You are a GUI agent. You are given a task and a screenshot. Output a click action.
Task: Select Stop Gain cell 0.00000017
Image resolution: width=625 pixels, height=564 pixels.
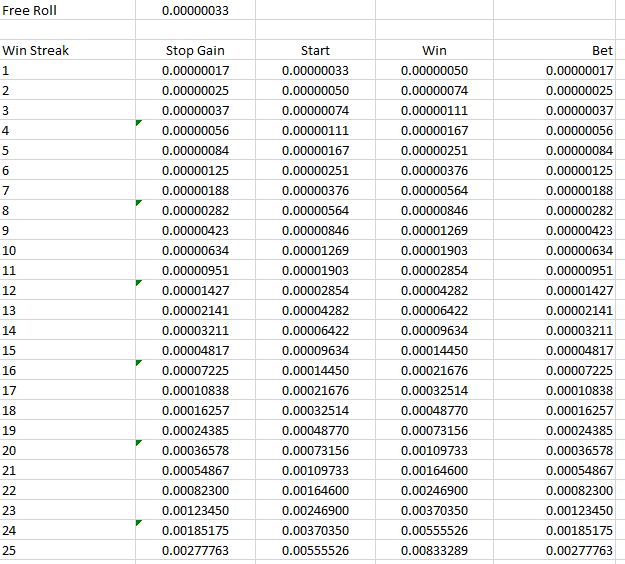195,70
